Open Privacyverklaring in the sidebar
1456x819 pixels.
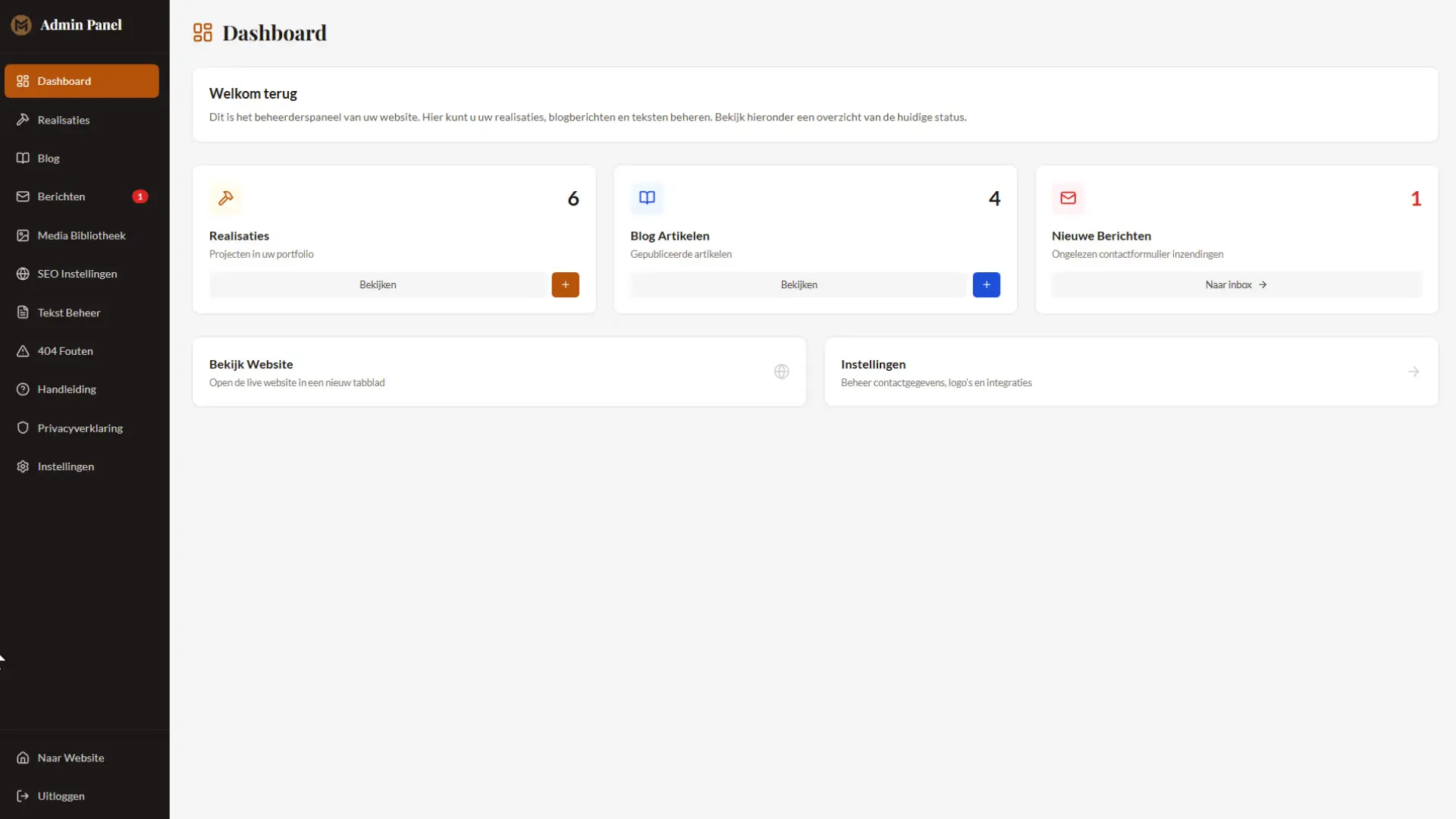click(80, 428)
